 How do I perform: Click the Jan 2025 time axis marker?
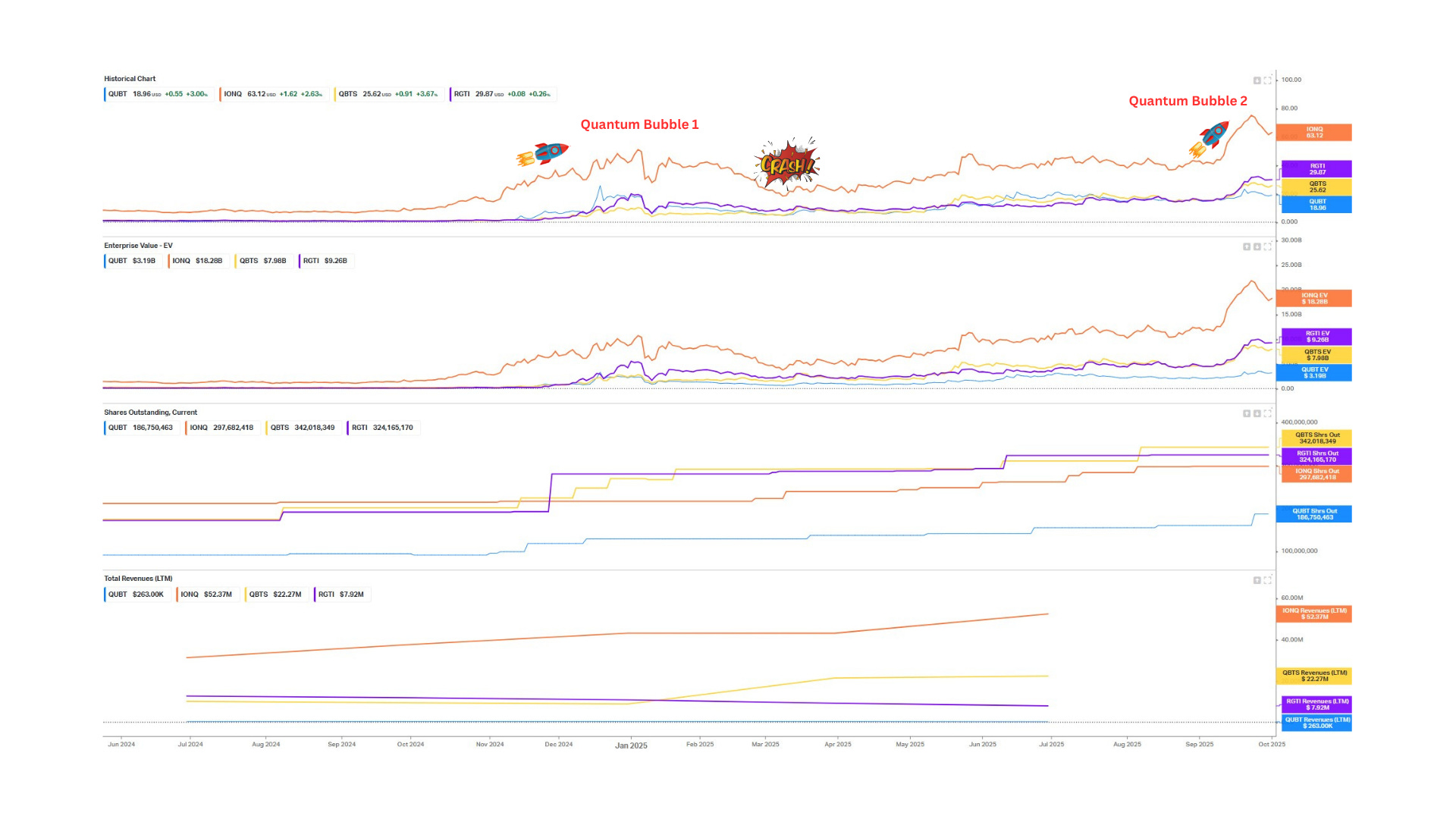[x=631, y=745]
